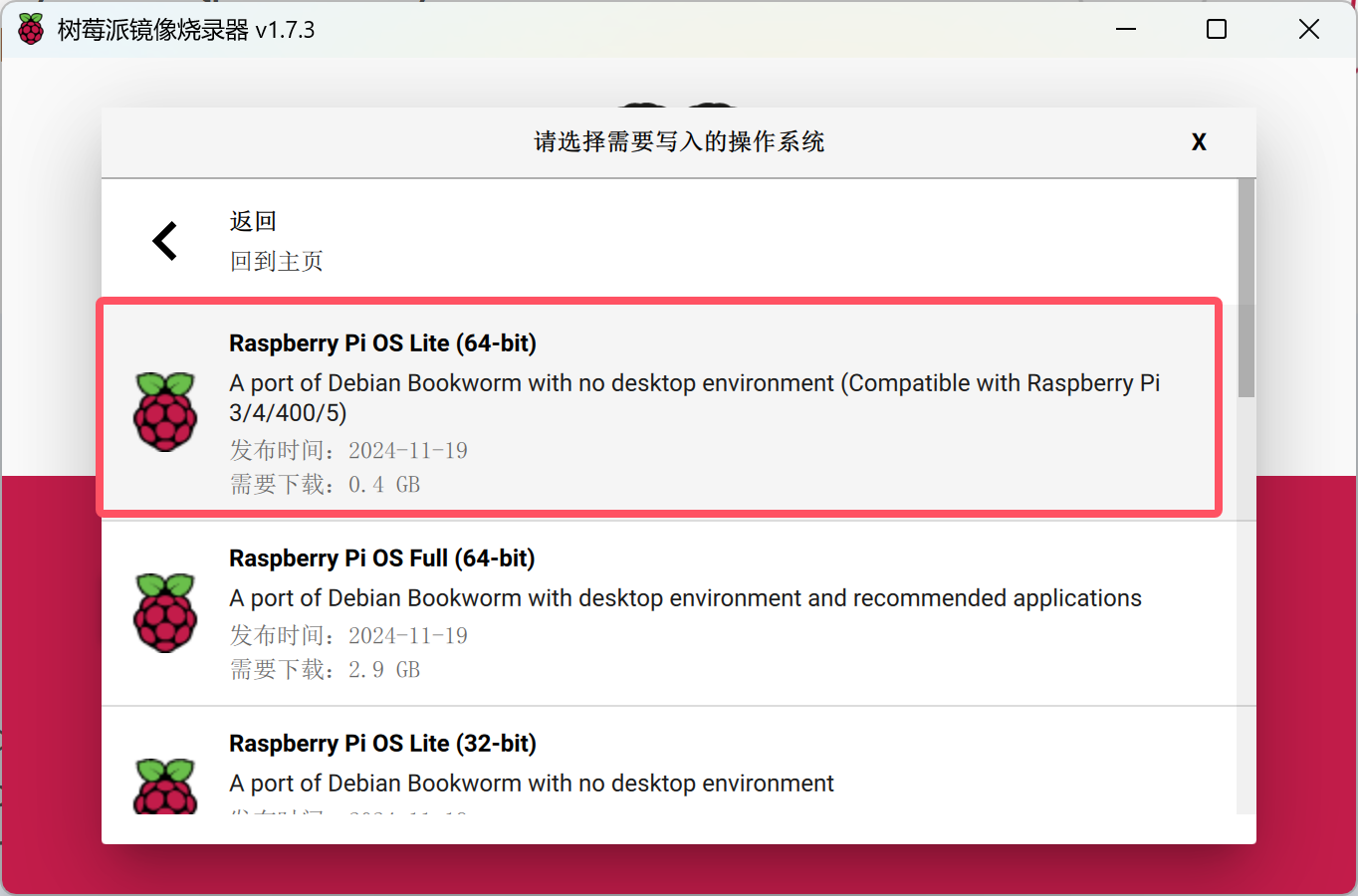Click the OS list scrollbar thumb
This screenshot has height=896, width=1358.
pos(1245,289)
